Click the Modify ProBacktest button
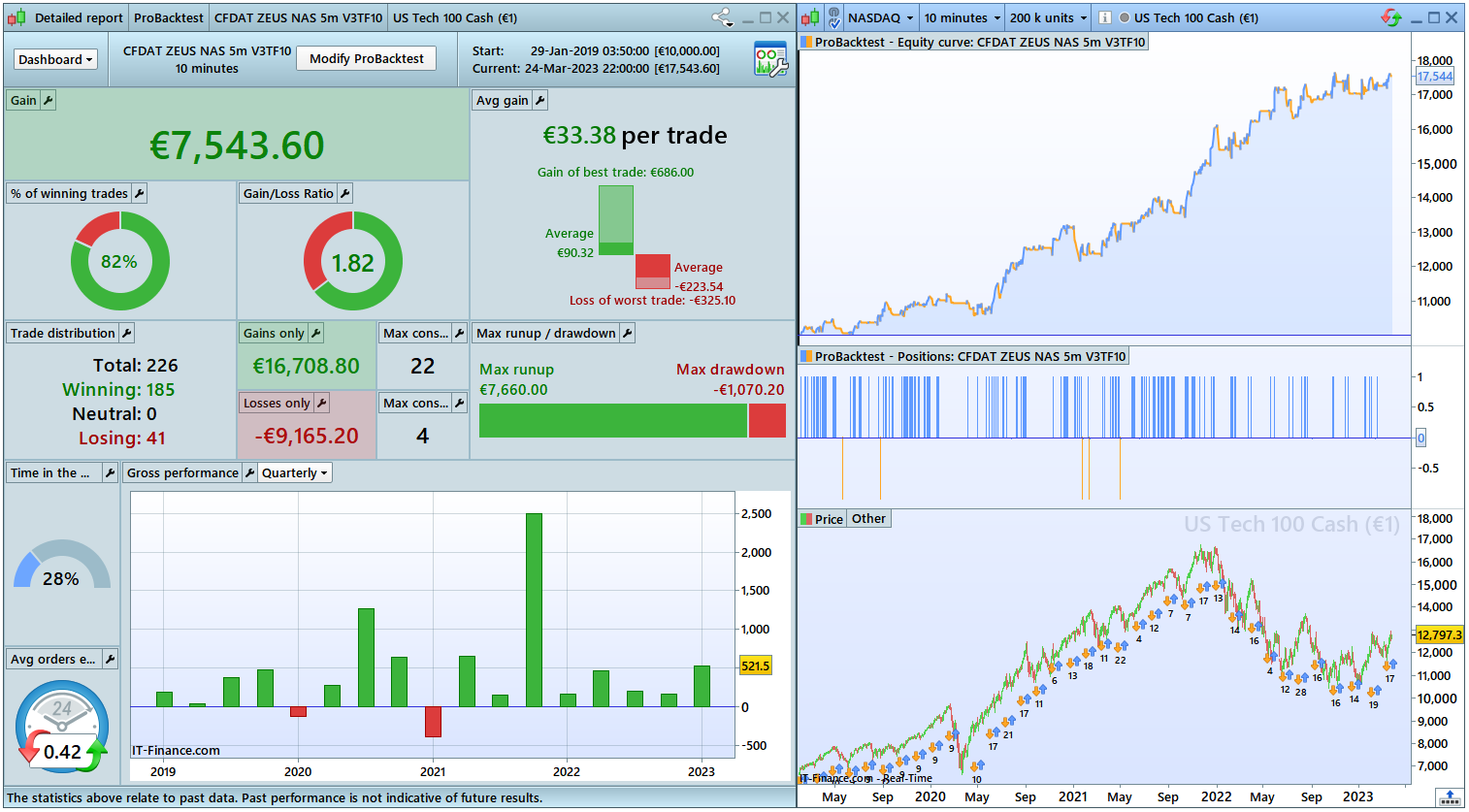This screenshot has width=1469, height=812. click(x=366, y=58)
